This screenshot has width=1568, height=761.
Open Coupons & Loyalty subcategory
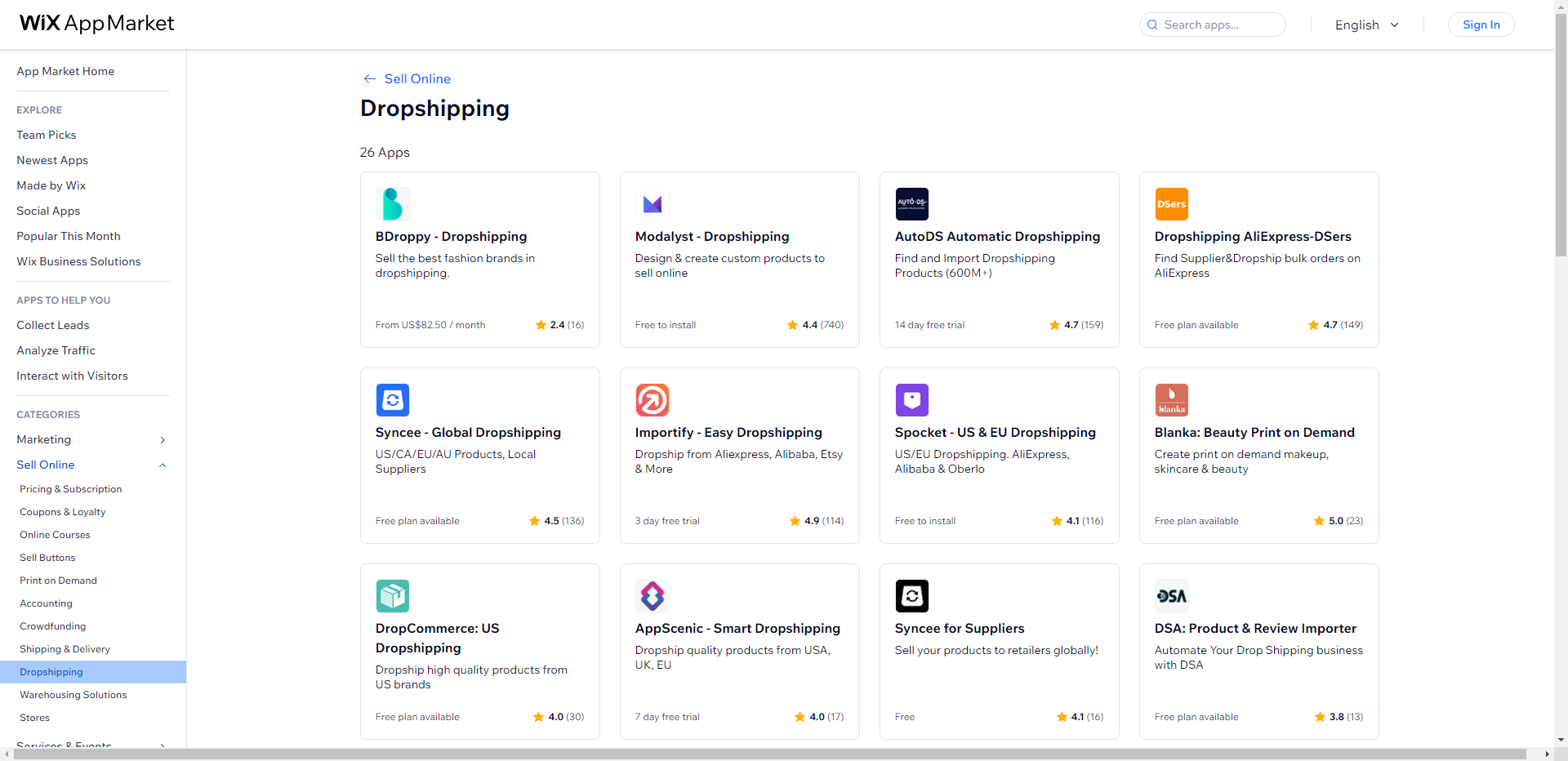(x=63, y=512)
